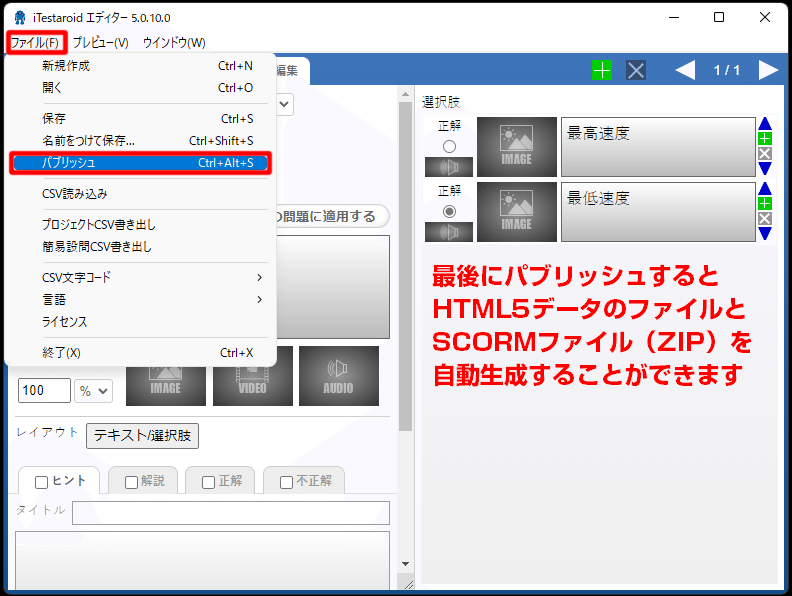Mark 最高速度 as the correct answer
Image resolution: width=792 pixels, height=596 pixels.
tap(449, 146)
